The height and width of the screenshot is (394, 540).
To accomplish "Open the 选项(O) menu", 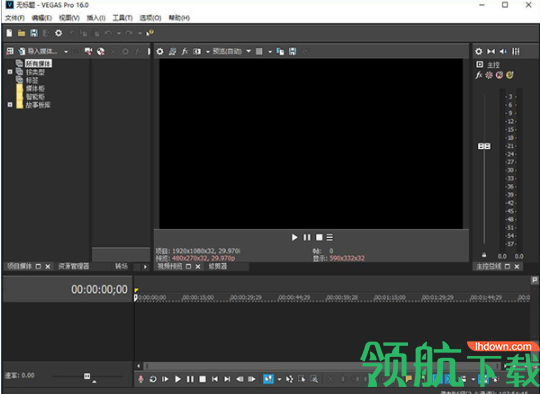I will coord(150,18).
